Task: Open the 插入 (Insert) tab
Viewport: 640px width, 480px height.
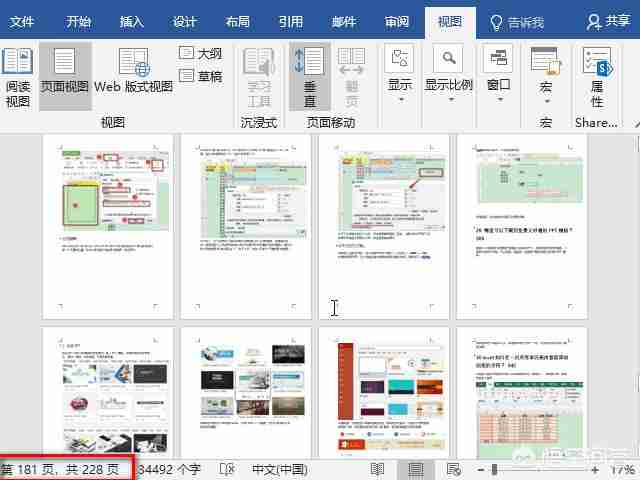Action: [131, 21]
